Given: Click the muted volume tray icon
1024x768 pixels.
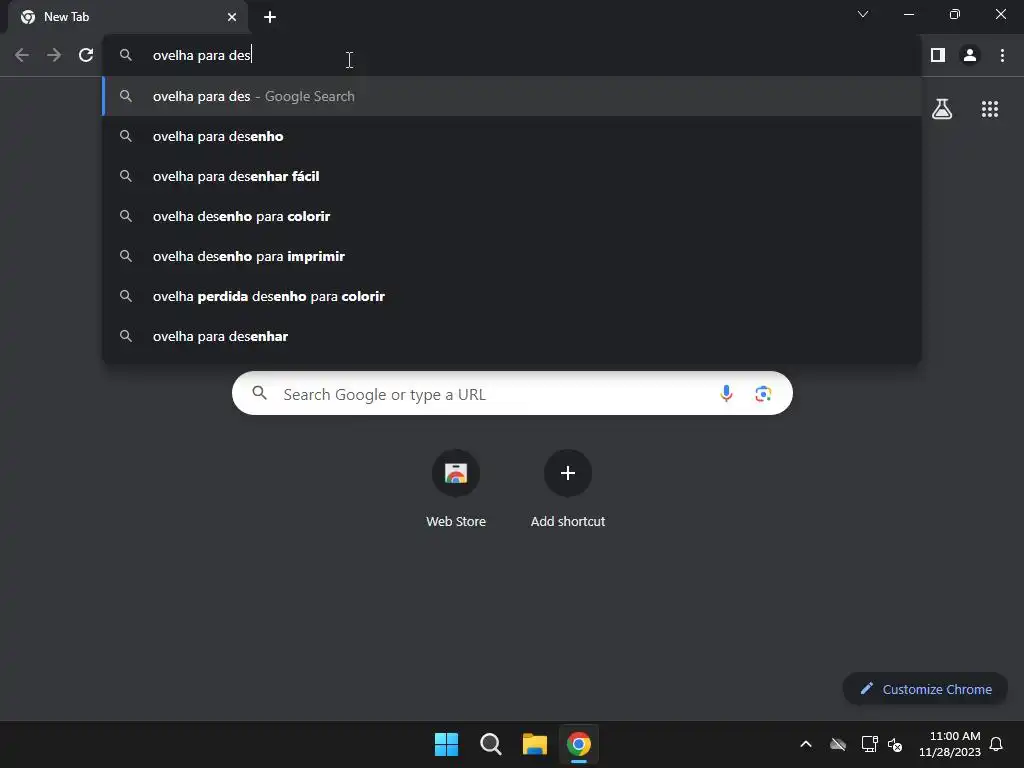Looking at the screenshot, I should pyautogui.click(x=895, y=744).
